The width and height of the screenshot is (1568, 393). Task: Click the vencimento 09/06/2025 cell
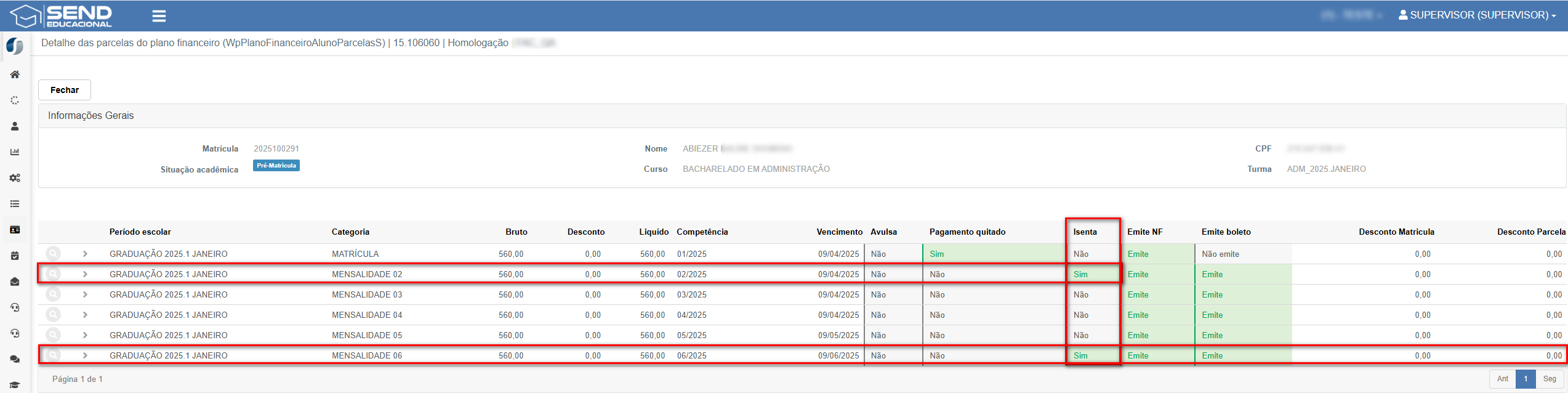pyautogui.click(x=838, y=356)
